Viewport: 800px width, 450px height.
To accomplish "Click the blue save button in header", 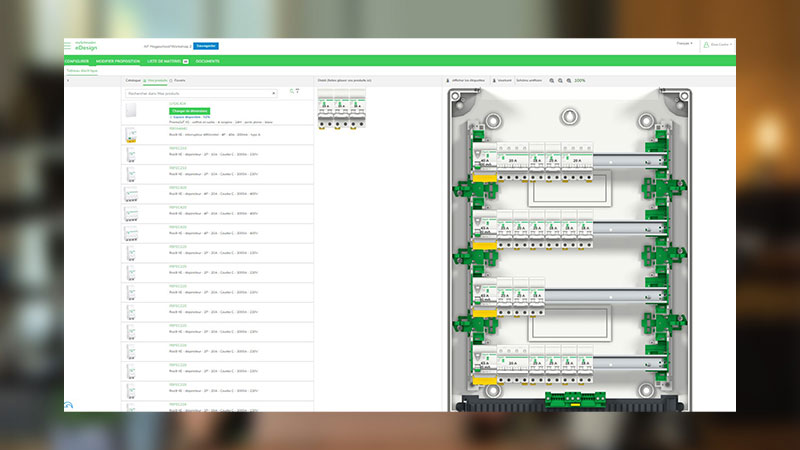I will point(206,46).
